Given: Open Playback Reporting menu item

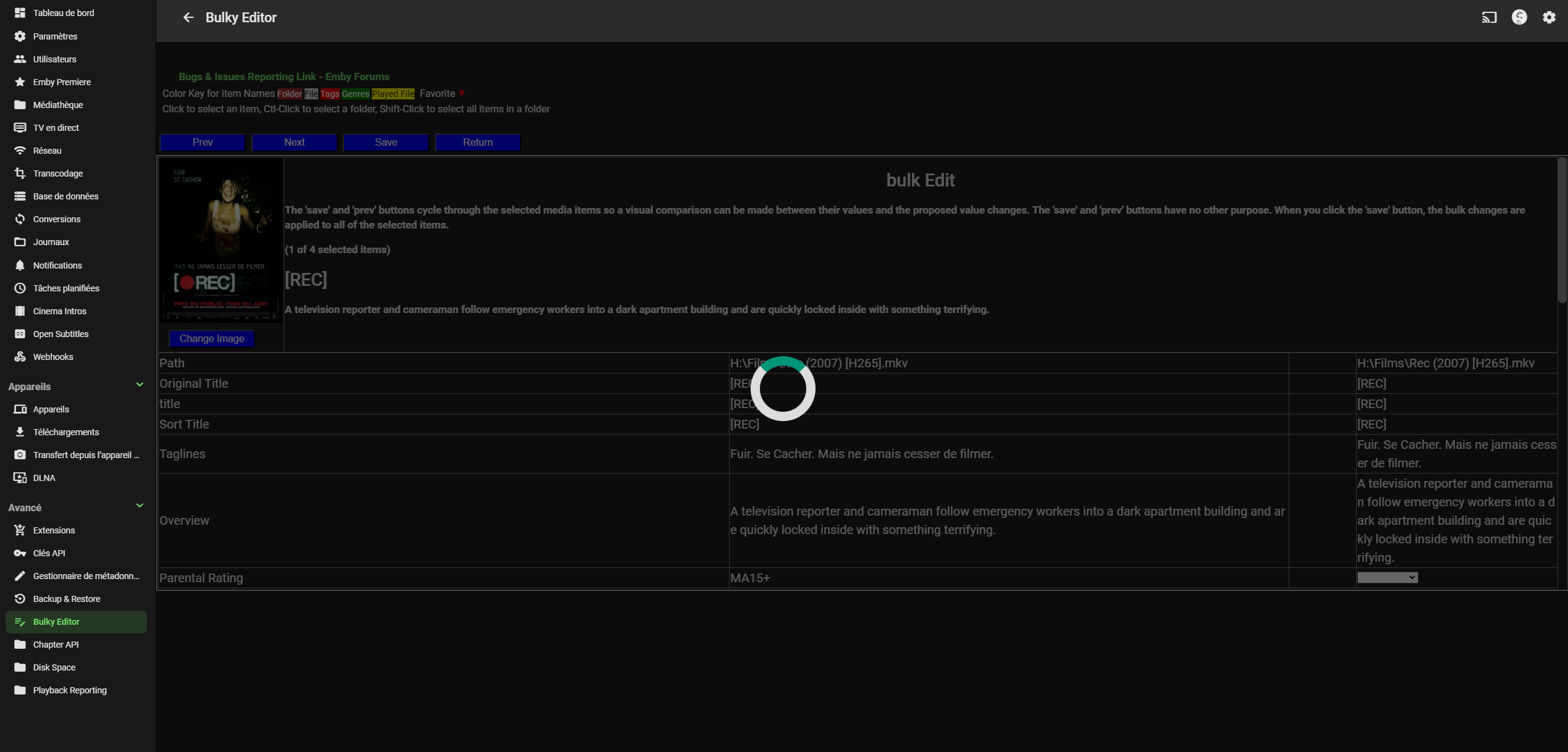Looking at the screenshot, I should [69, 690].
